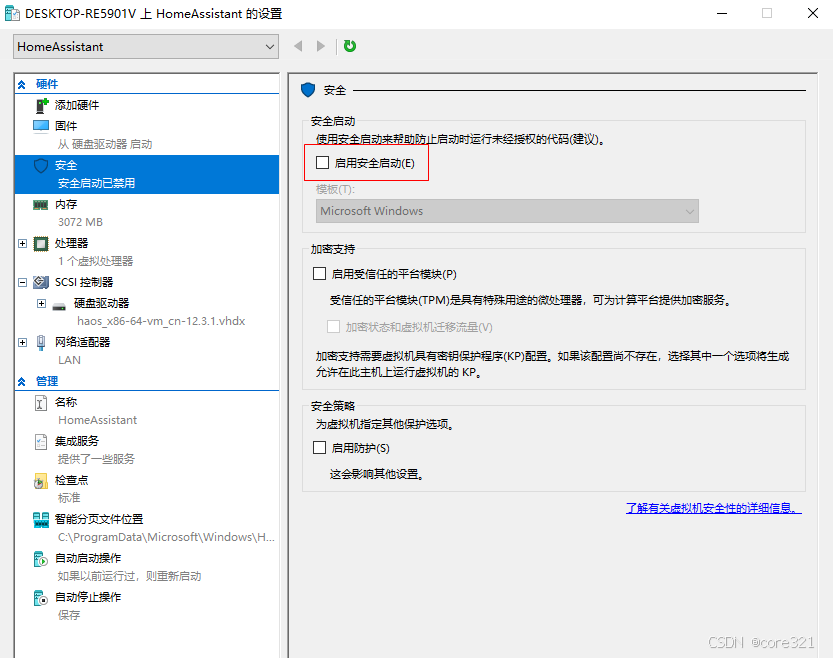Select the 固件 settings item
The width and height of the screenshot is (833, 658).
(x=66, y=126)
